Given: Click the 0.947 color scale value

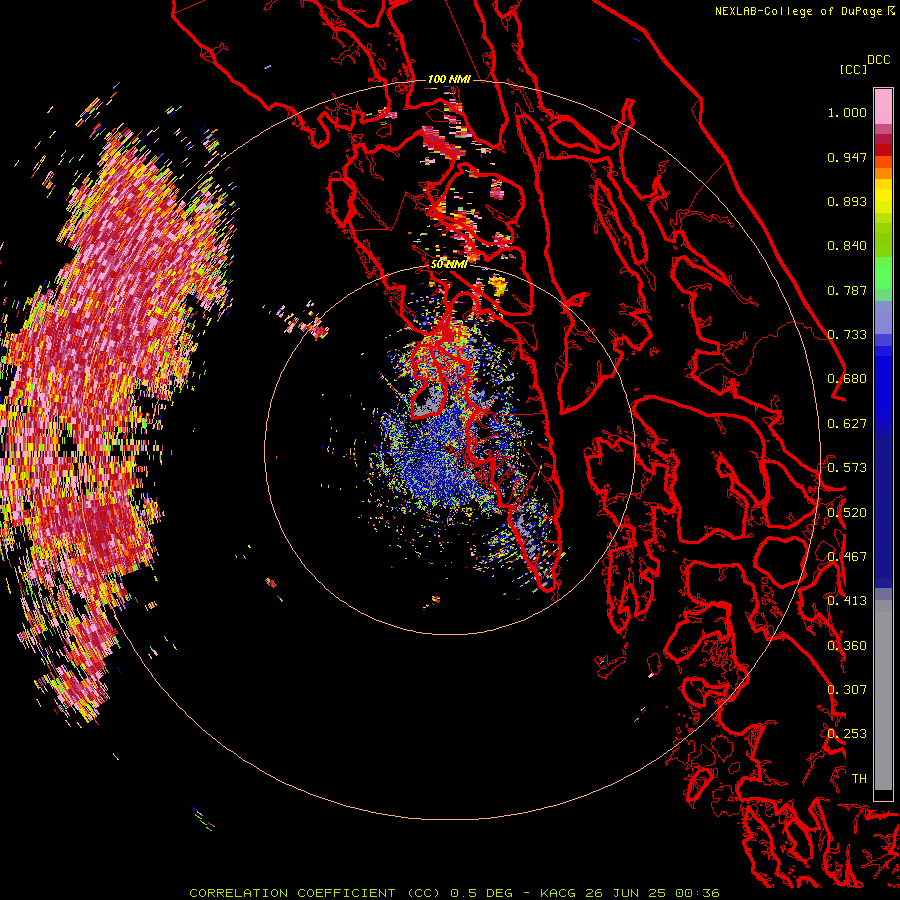Looking at the screenshot, I should [847, 157].
